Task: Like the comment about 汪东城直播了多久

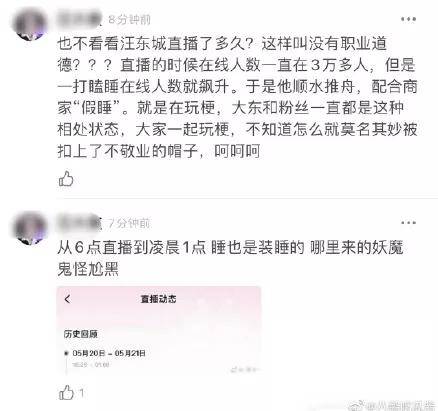Action: click(x=66, y=179)
